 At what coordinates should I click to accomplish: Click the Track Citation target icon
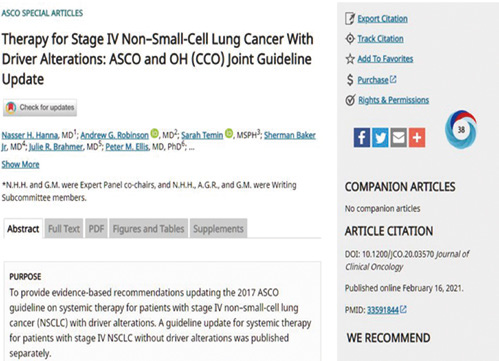350,39
